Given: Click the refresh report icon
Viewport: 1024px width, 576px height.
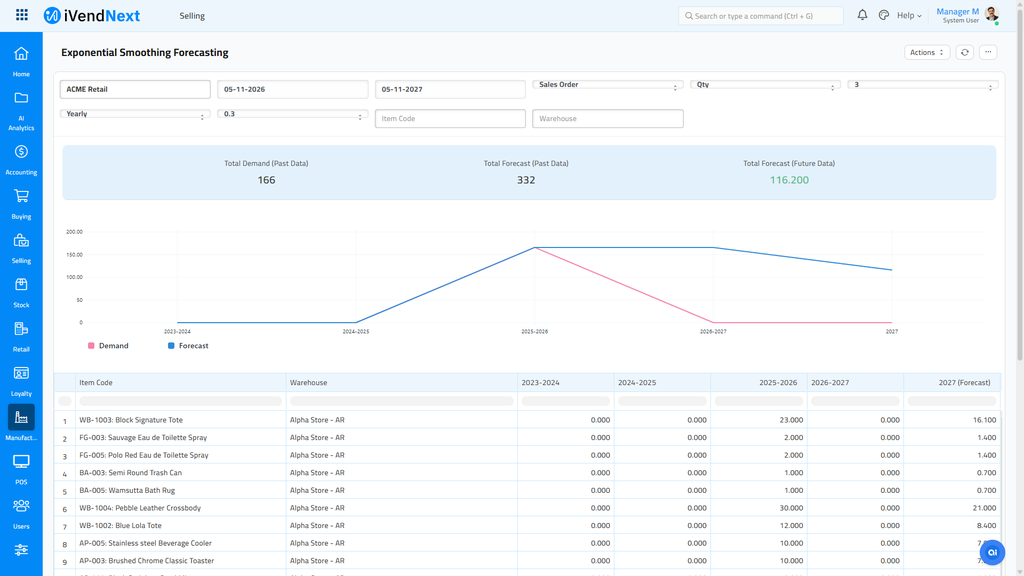Looking at the screenshot, I should click(x=965, y=52).
